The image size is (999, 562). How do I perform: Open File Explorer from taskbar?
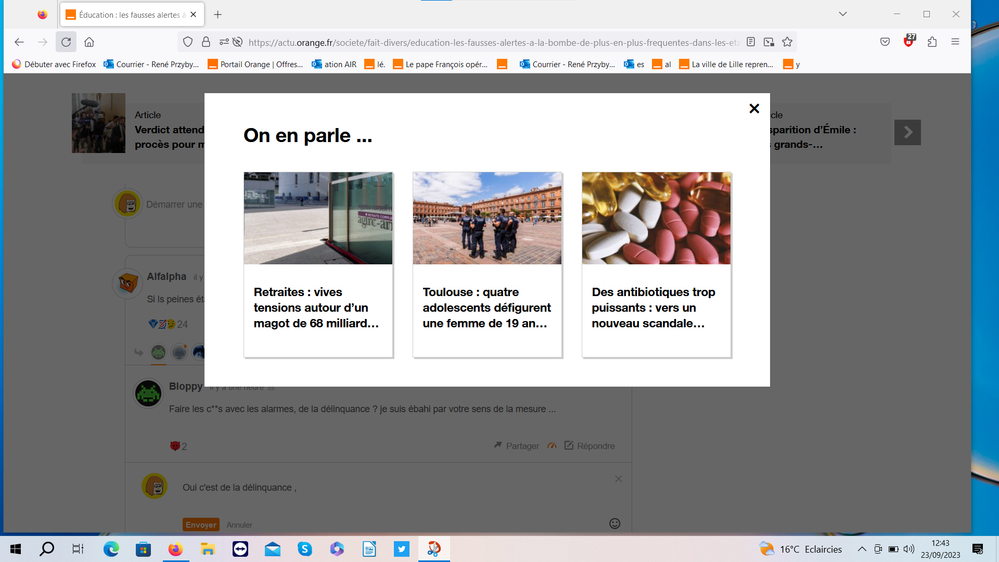click(208, 549)
